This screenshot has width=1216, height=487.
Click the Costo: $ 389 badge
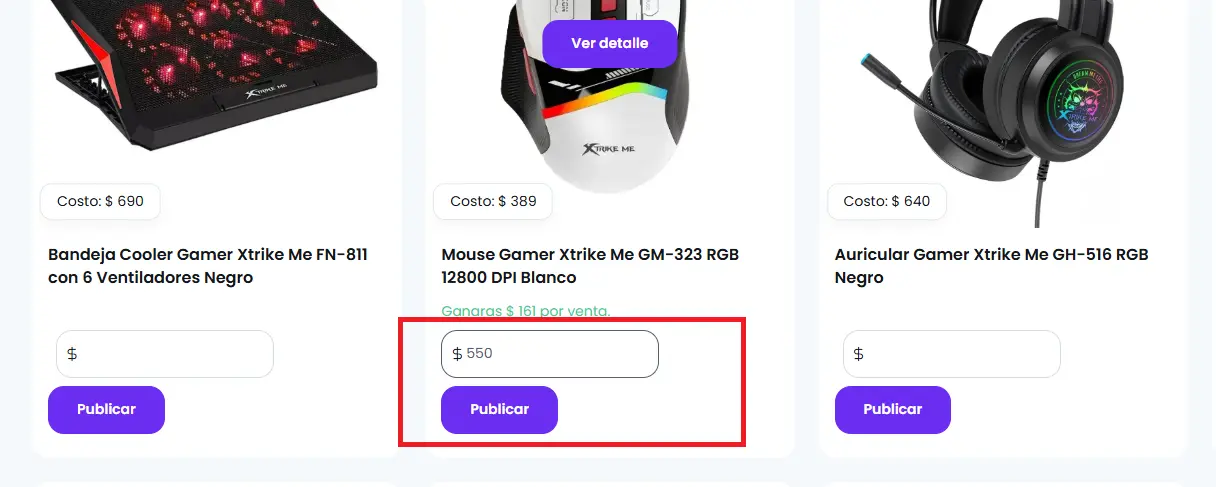493,201
